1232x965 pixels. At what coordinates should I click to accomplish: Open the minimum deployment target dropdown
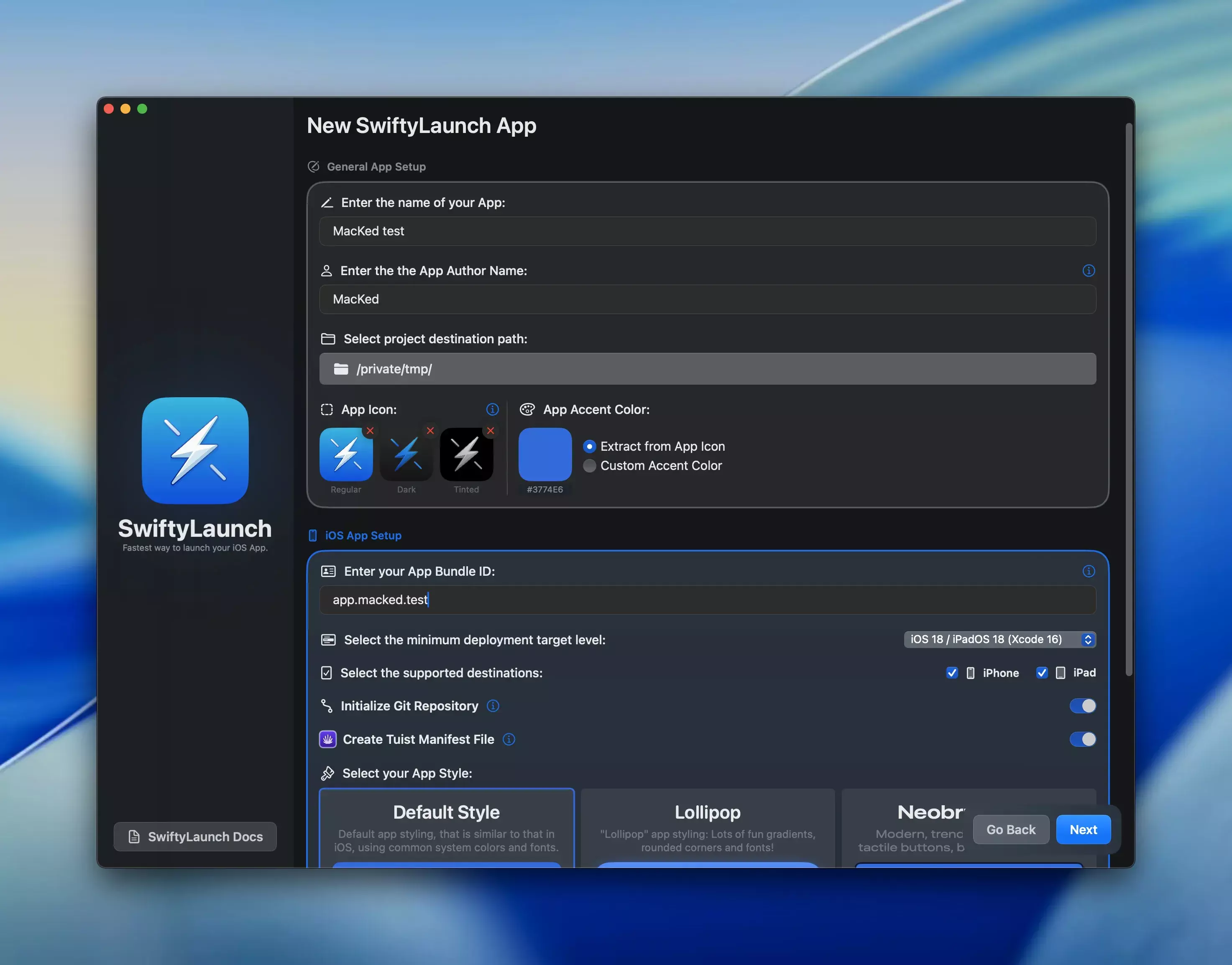click(x=999, y=639)
